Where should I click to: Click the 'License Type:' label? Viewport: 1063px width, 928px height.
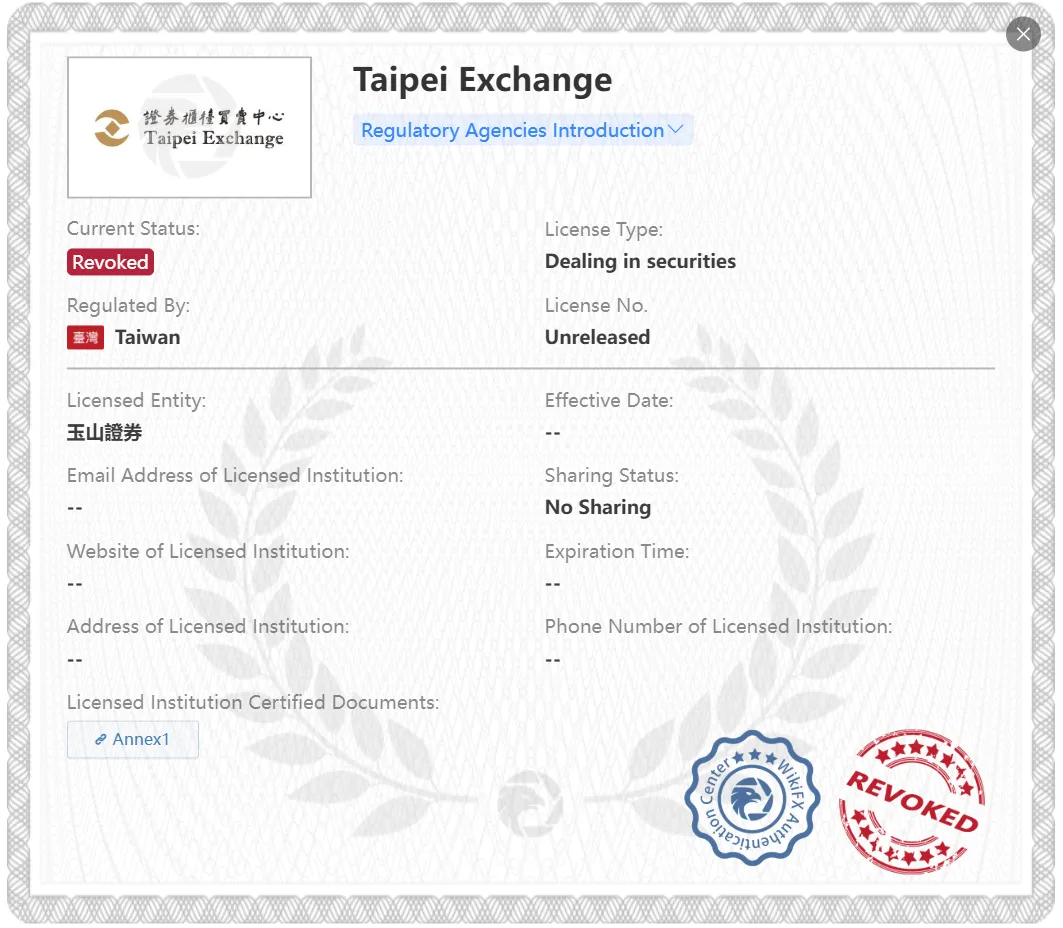(x=604, y=230)
